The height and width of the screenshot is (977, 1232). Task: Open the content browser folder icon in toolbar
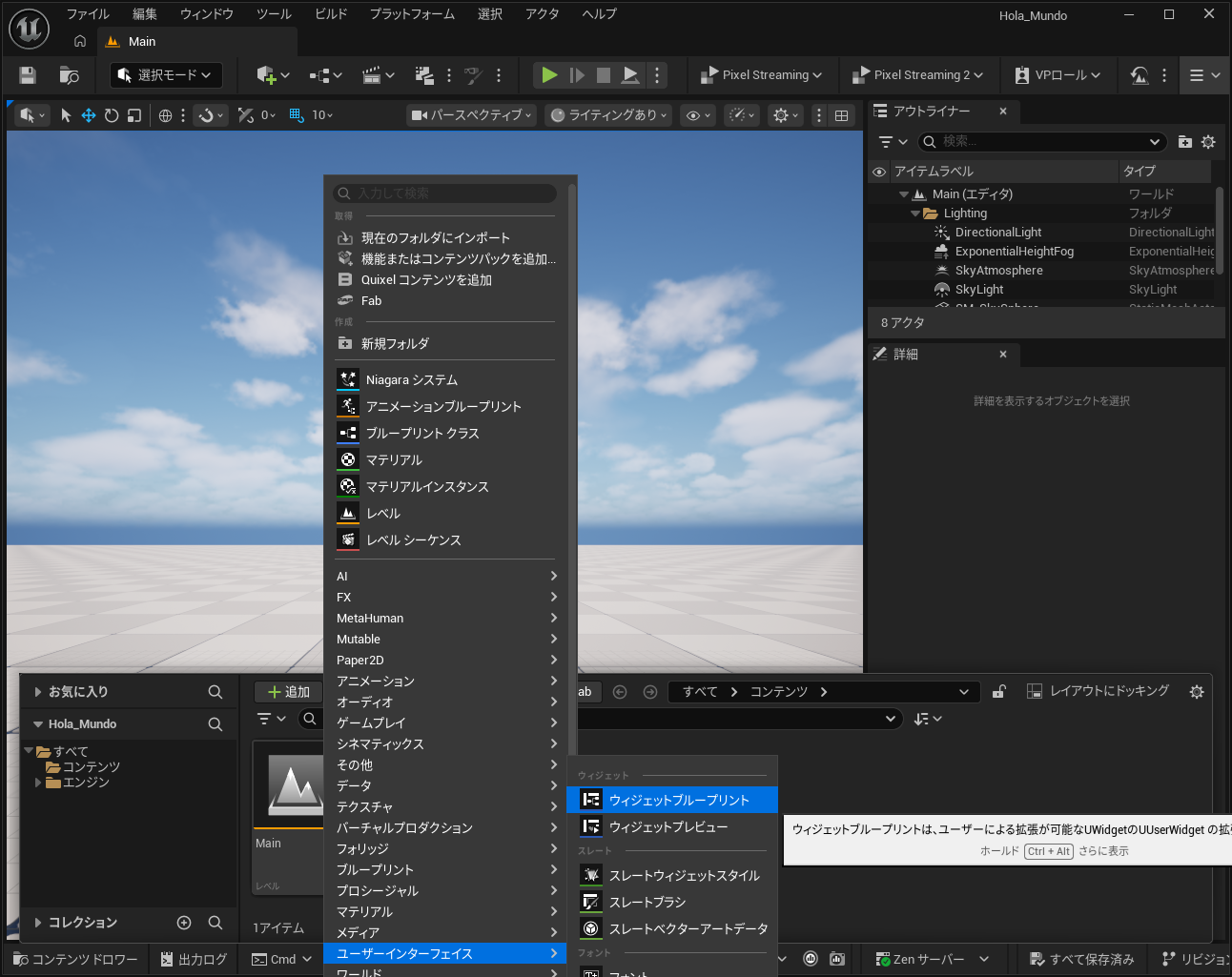pos(69,75)
